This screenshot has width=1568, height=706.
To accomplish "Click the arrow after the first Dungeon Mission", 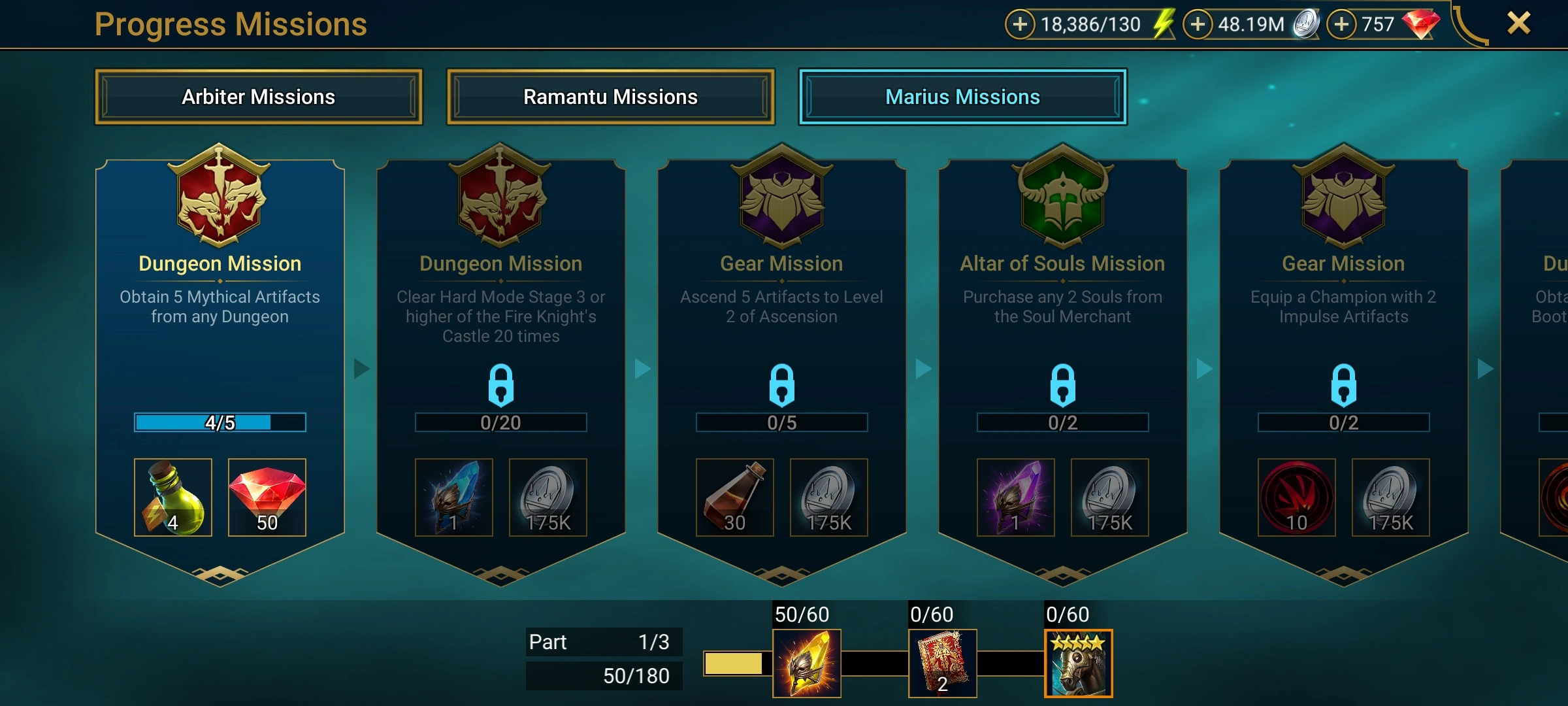I will tap(361, 369).
